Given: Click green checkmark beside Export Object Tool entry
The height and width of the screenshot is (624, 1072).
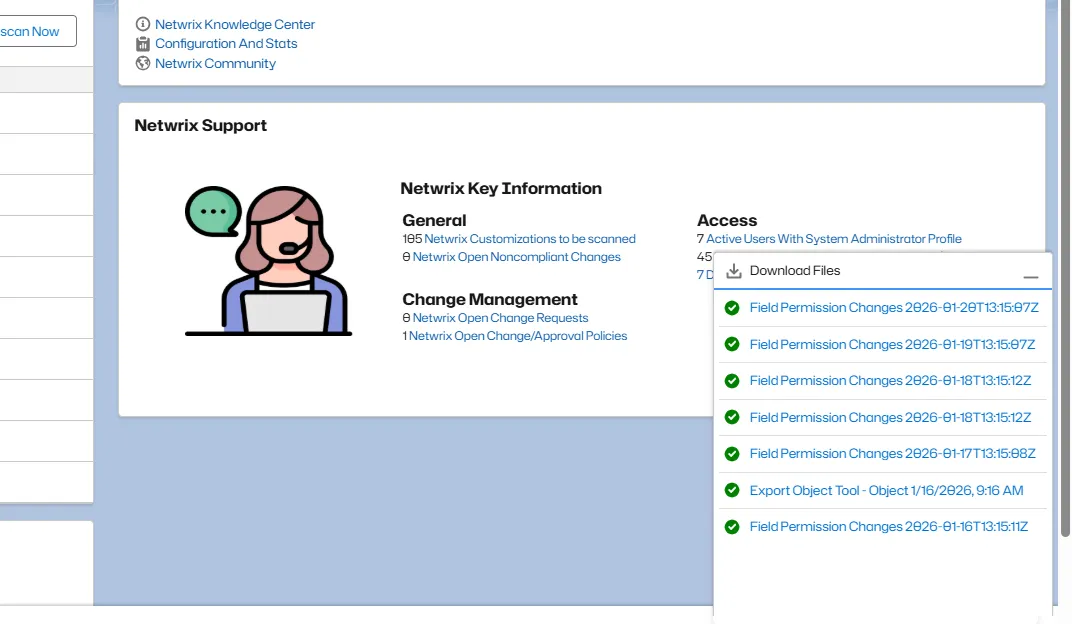Looking at the screenshot, I should click(732, 490).
